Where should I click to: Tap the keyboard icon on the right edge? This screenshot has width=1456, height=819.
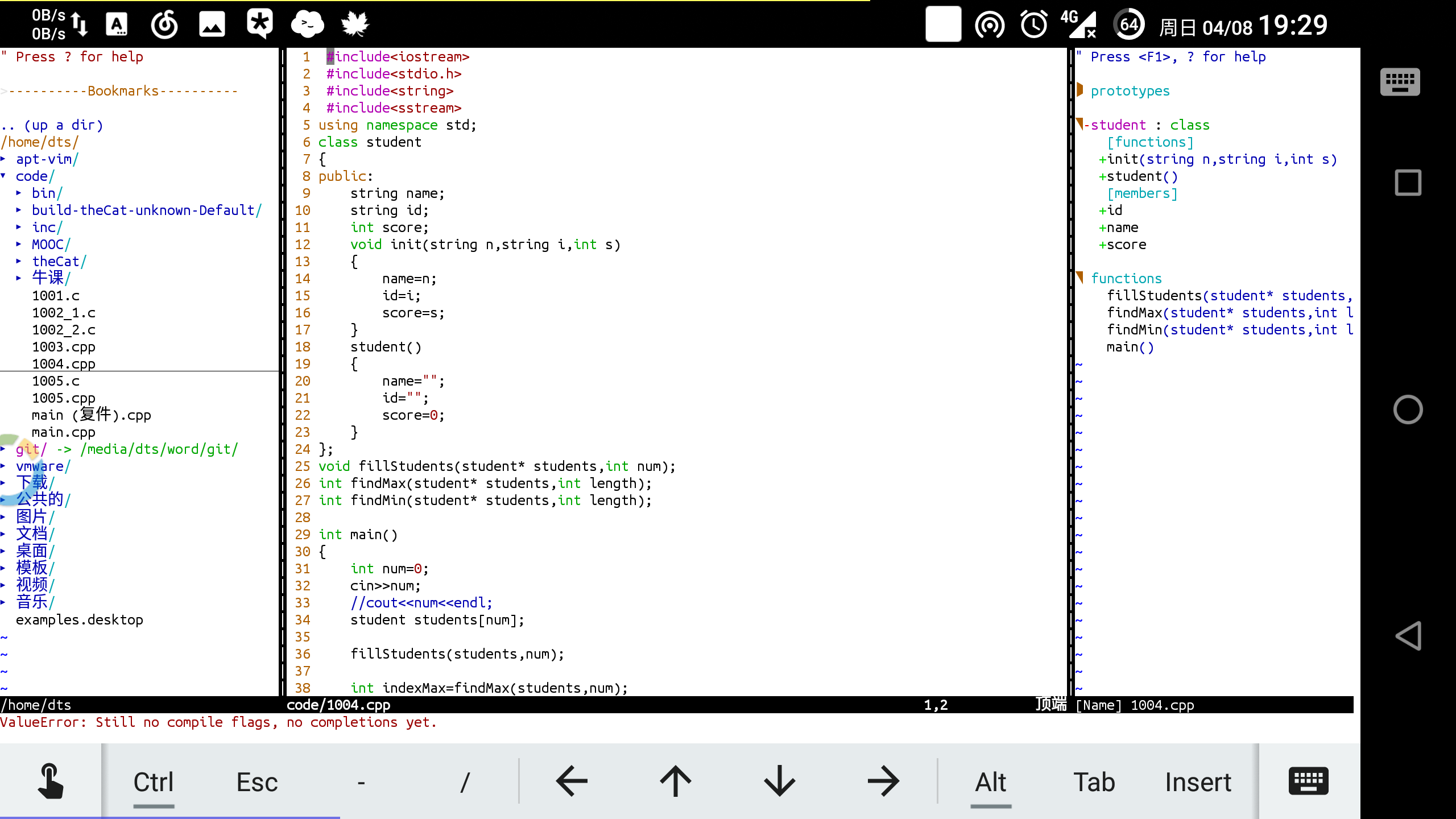coord(1399,82)
